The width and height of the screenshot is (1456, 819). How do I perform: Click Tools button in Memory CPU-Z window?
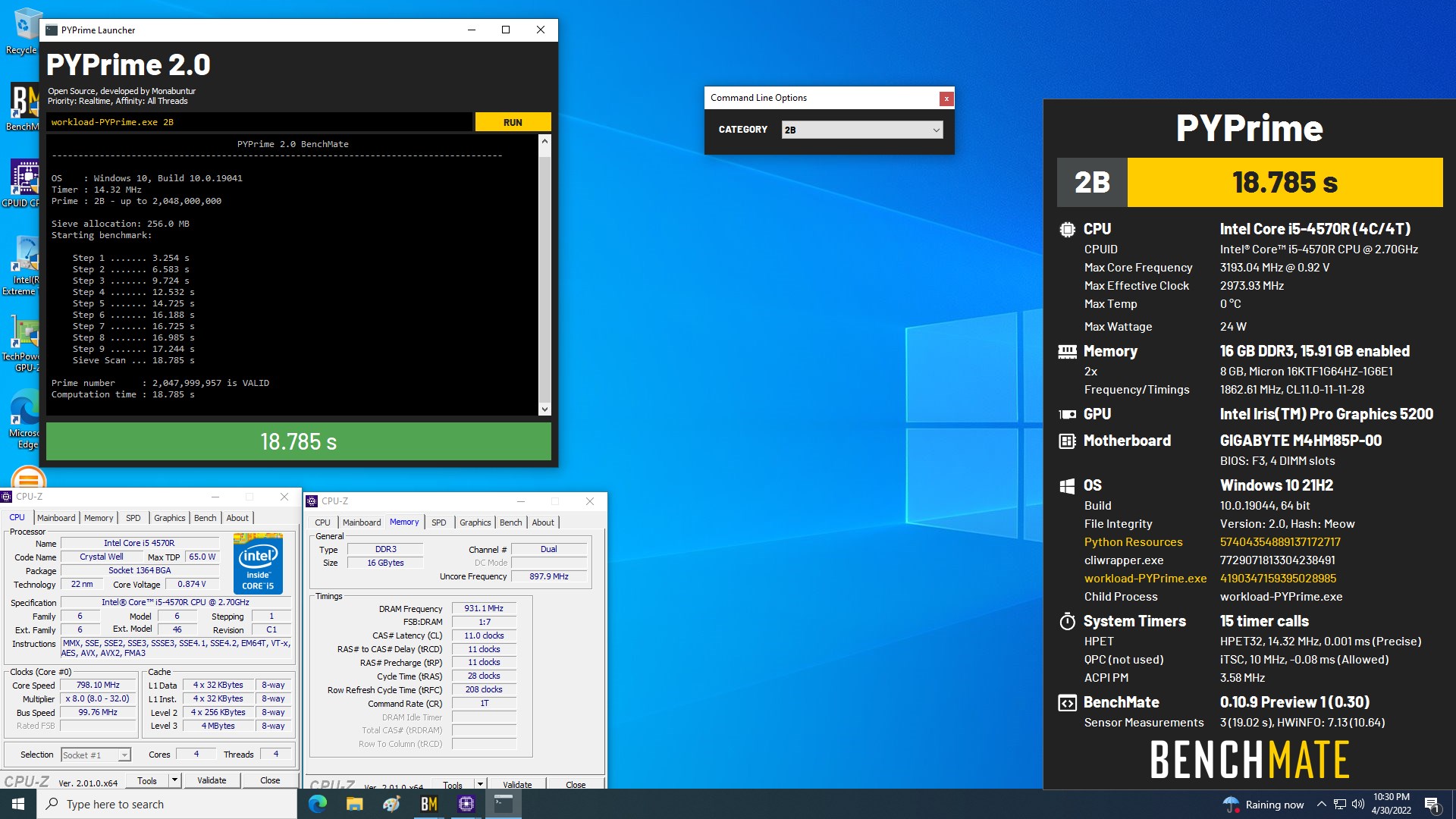[453, 785]
